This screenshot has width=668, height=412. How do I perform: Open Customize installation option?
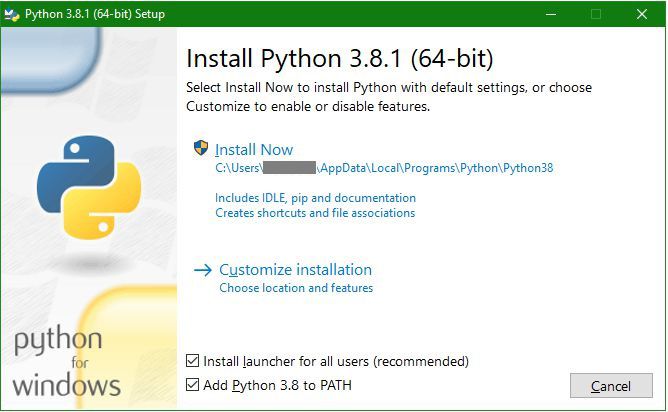[x=295, y=270]
